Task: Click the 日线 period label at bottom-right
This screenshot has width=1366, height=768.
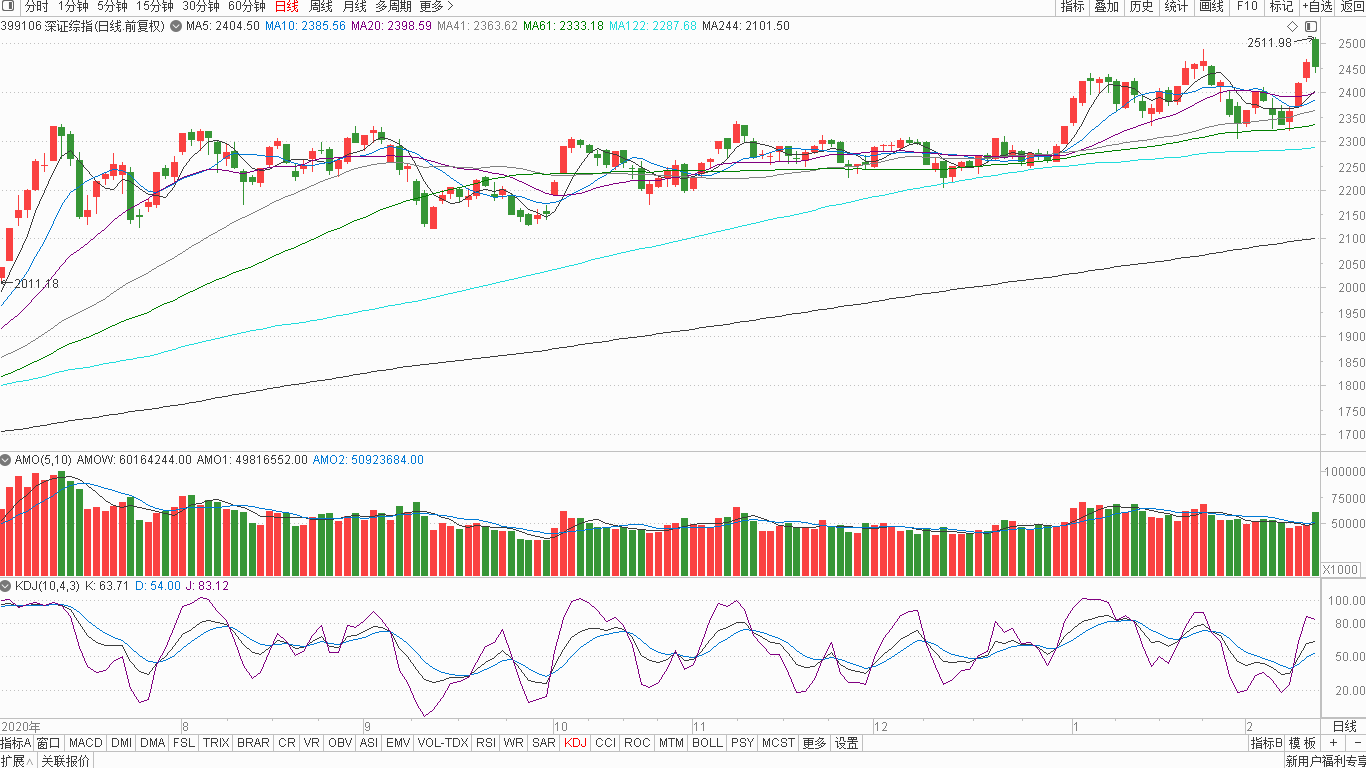Action: (x=1345, y=726)
